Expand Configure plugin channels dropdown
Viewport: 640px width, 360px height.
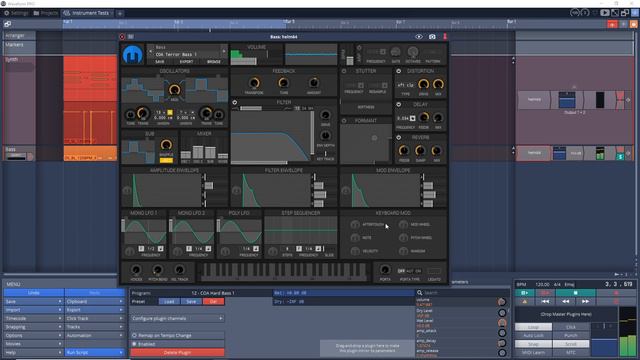[178, 318]
